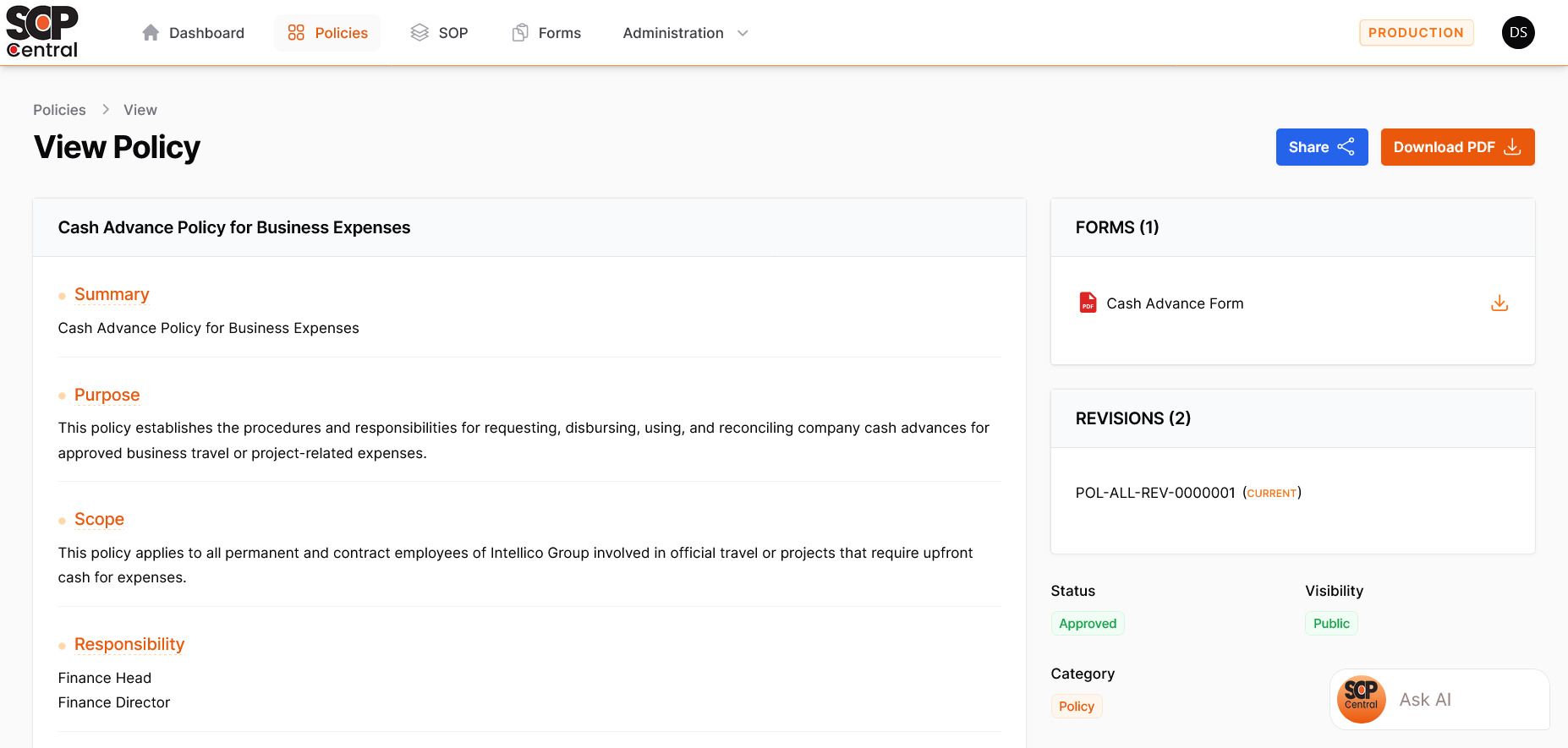The width and height of the screenshot is (1568, 748).
Task: Open the Dashboard tab
Action: 206,33
